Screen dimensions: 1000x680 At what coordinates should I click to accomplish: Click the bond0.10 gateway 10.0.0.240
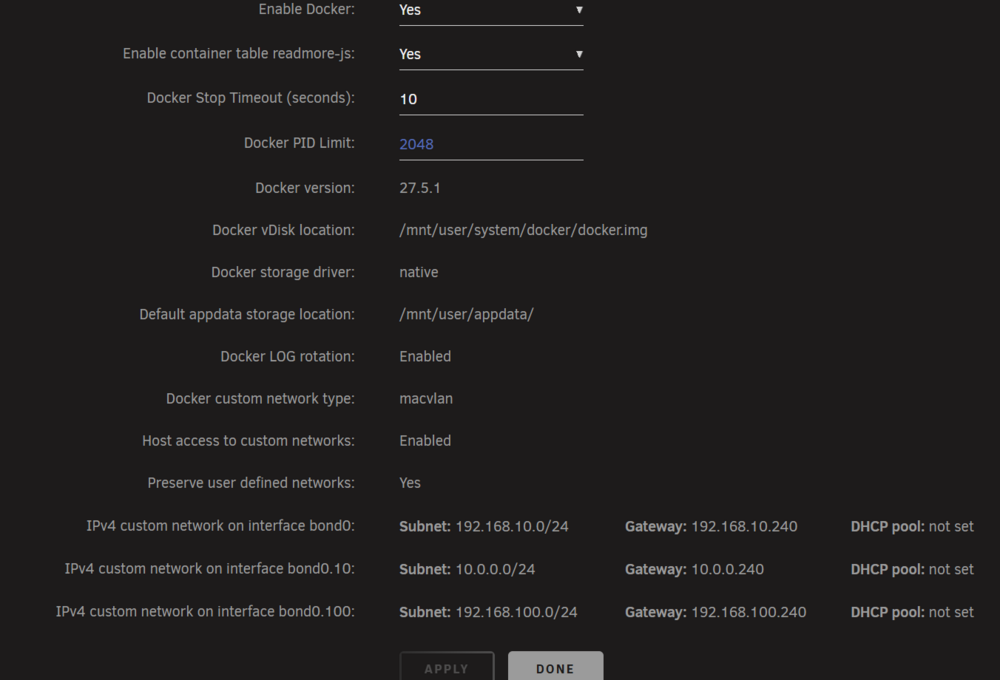coord(727,570)
